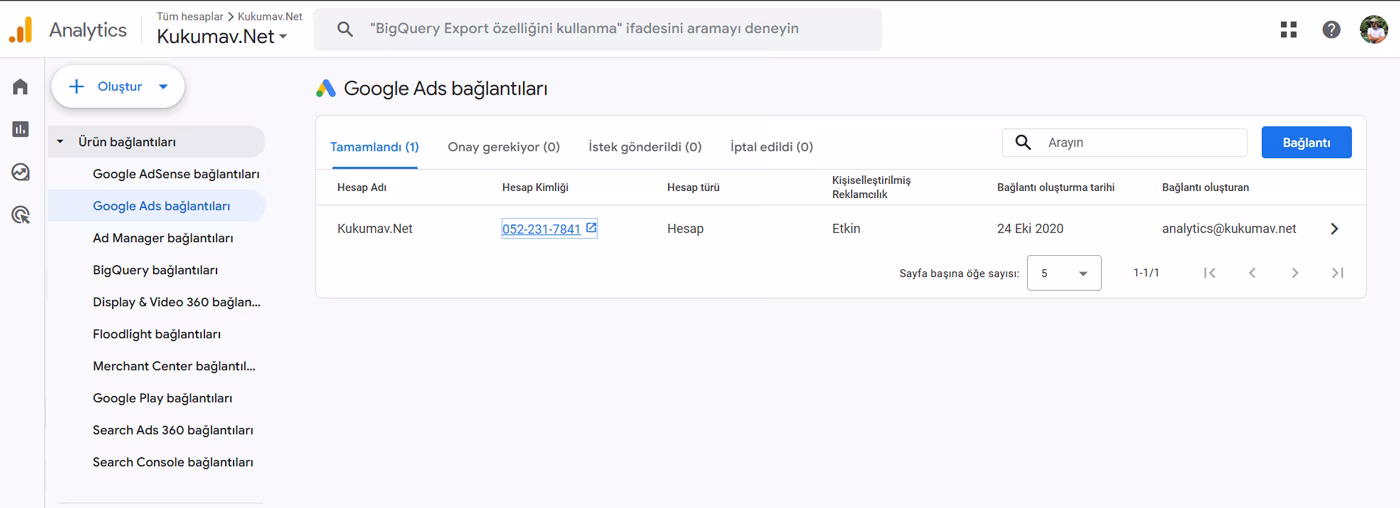1400x508 pixels.
Task: Click the 24 Eki 2020 date cell
Action: [1030, 229]
